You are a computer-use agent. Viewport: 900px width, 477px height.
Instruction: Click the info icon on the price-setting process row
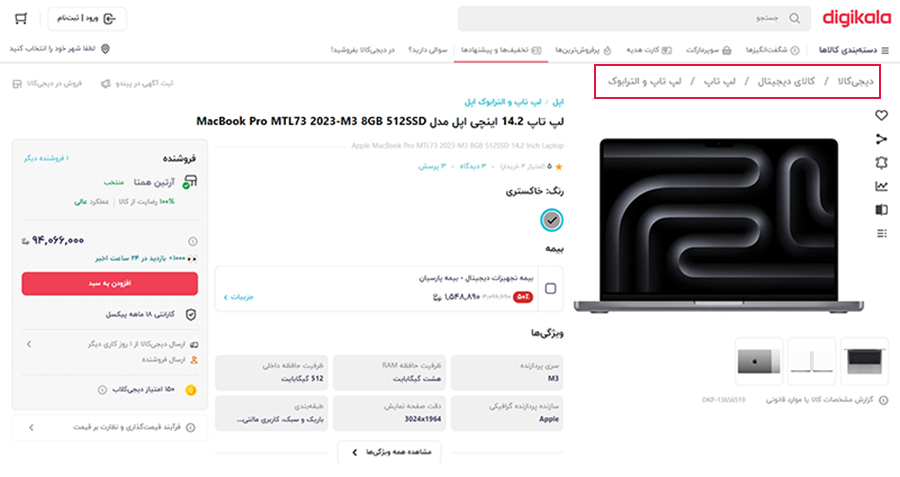click(191, 428)
